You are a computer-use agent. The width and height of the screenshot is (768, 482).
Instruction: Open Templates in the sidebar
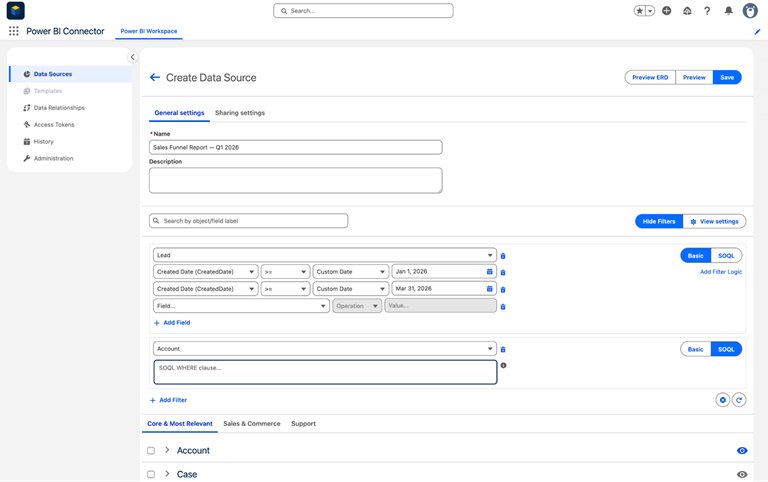coord(71,91)
